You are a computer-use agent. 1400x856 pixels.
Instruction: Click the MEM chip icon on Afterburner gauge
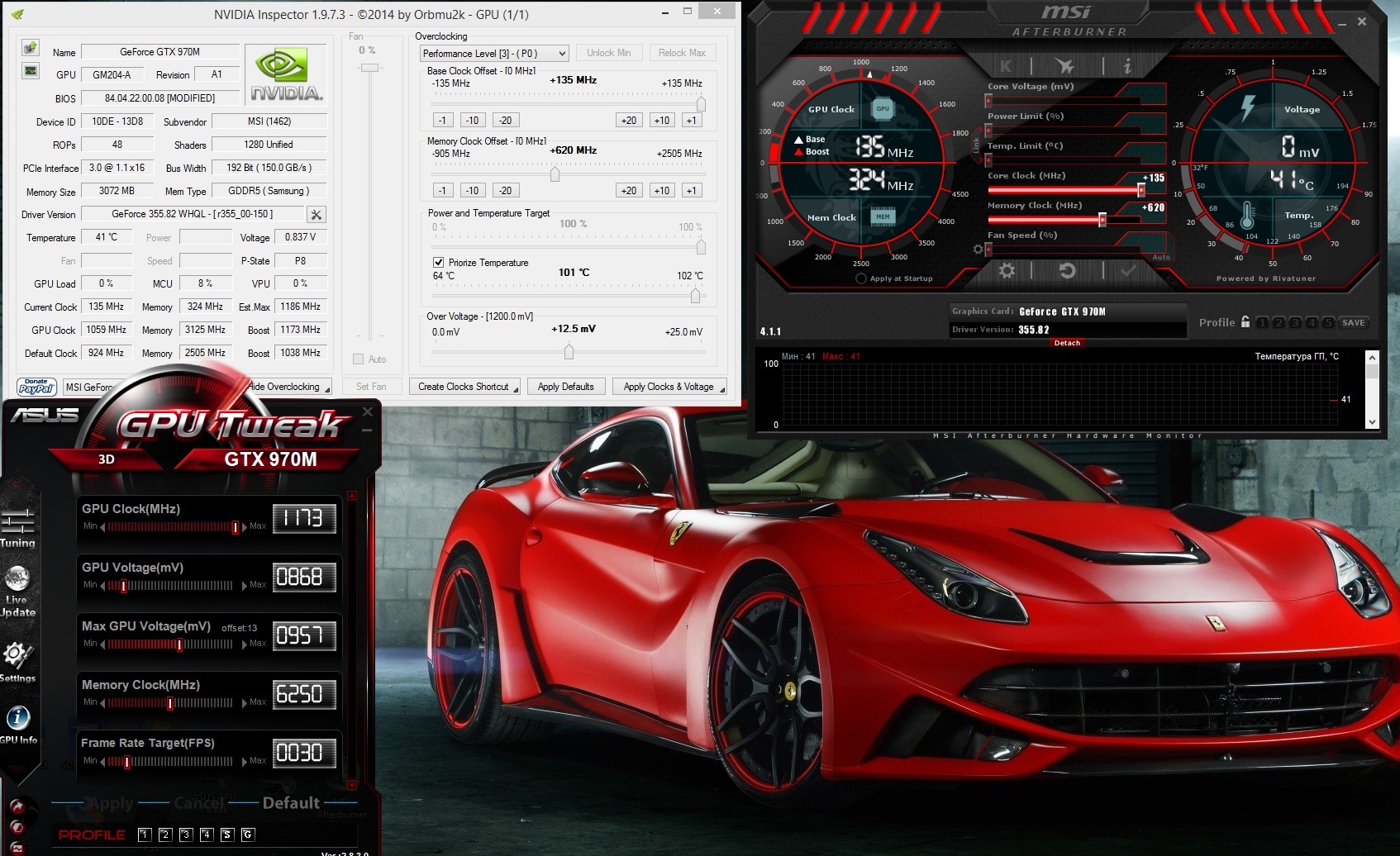(x=883, y=216)
